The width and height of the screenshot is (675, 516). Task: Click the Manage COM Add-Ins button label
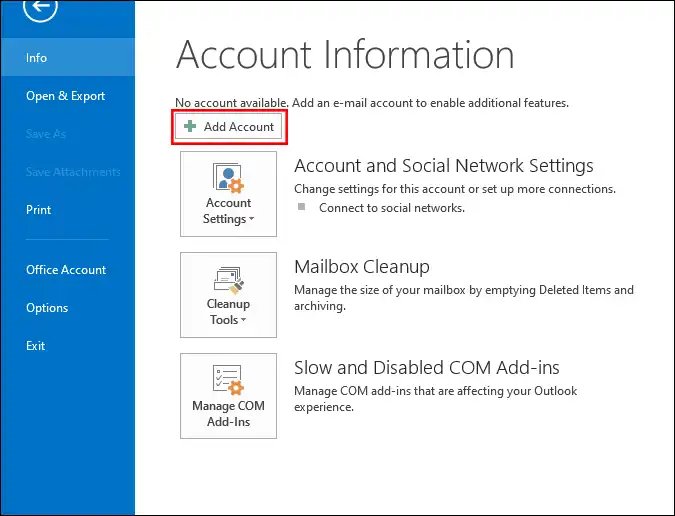tap(228, 414)
